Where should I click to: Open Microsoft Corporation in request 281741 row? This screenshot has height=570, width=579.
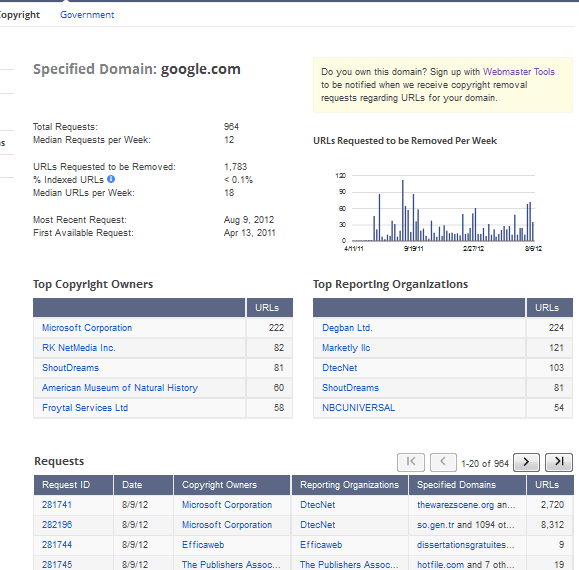click(x=227, y=505)
